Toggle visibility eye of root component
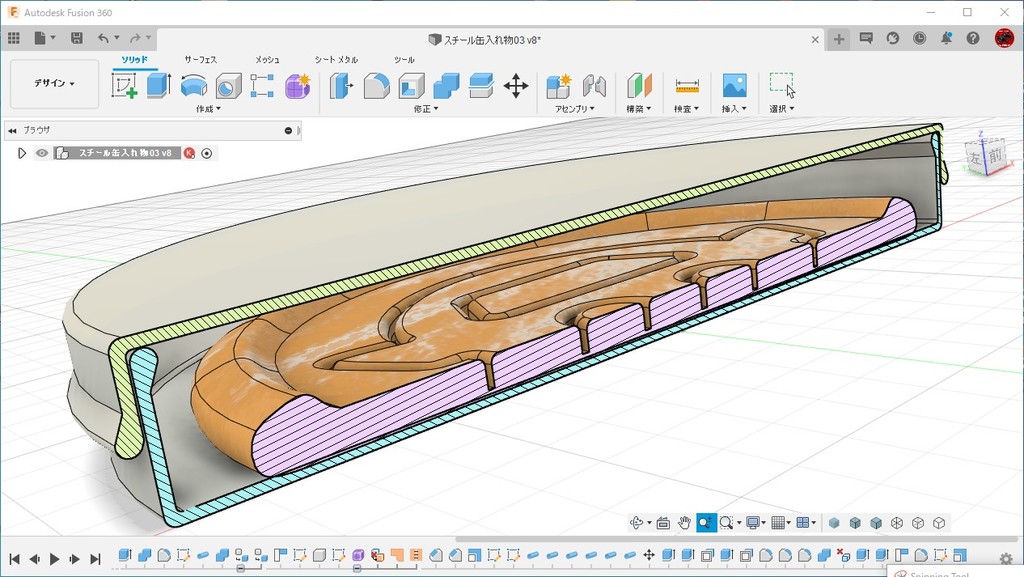1024x577 pixels. 42,153
